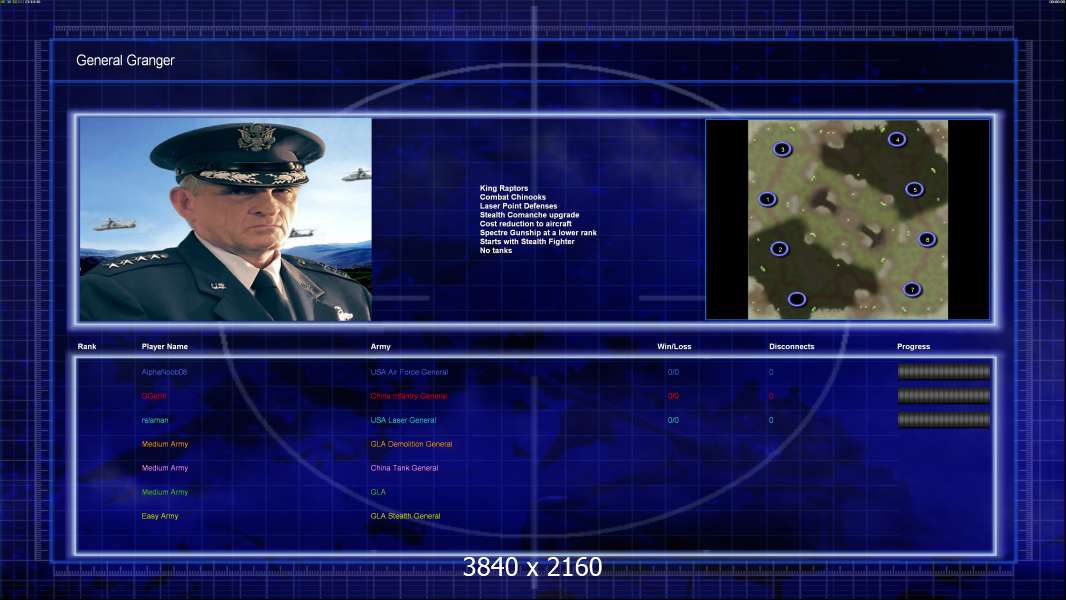Click the USA Air Force General army
This screenshot has height=600, width=1066.
point(409,372)
